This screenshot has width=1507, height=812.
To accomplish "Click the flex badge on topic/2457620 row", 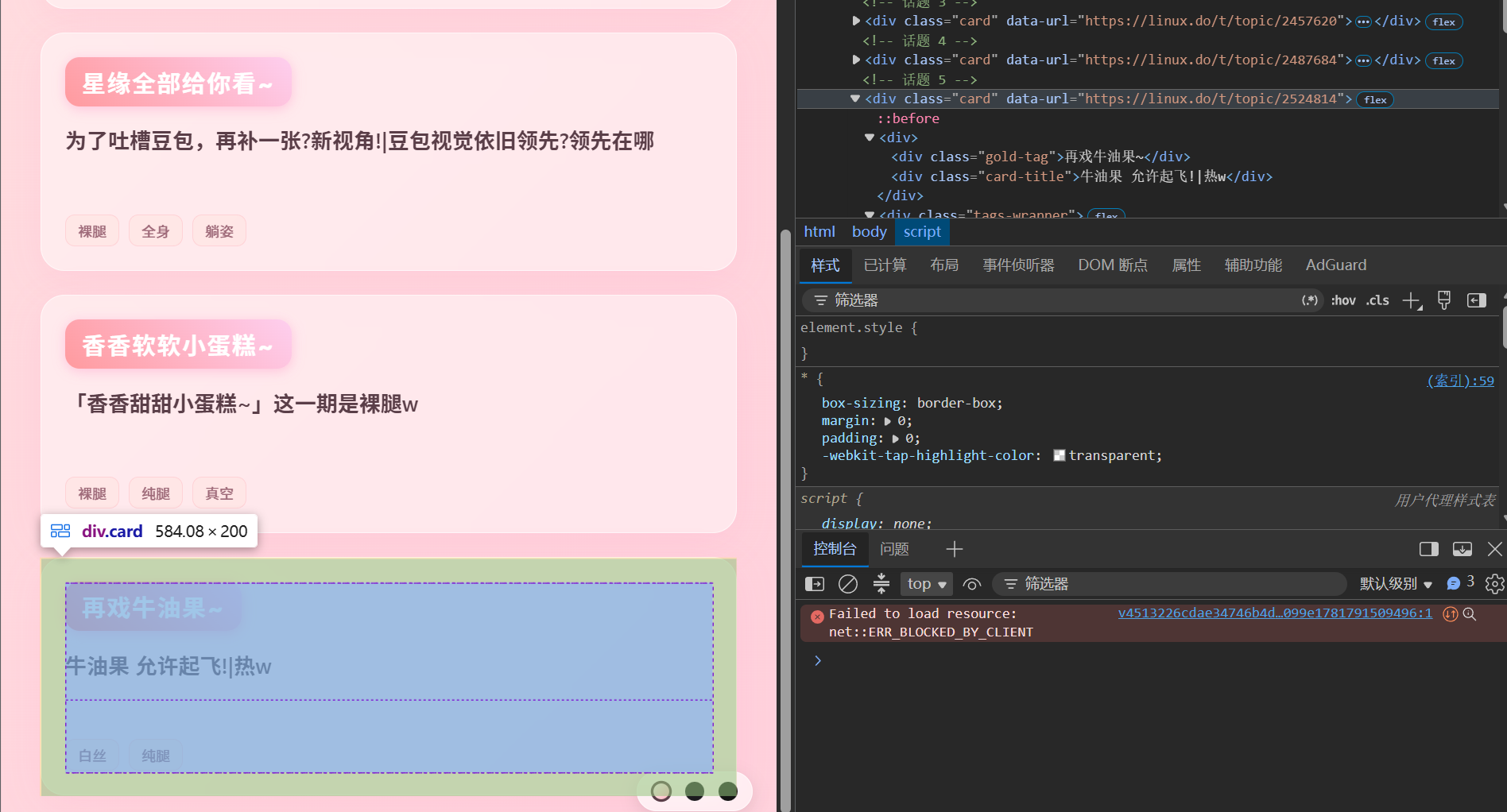I will click(x=1443, y=21).
